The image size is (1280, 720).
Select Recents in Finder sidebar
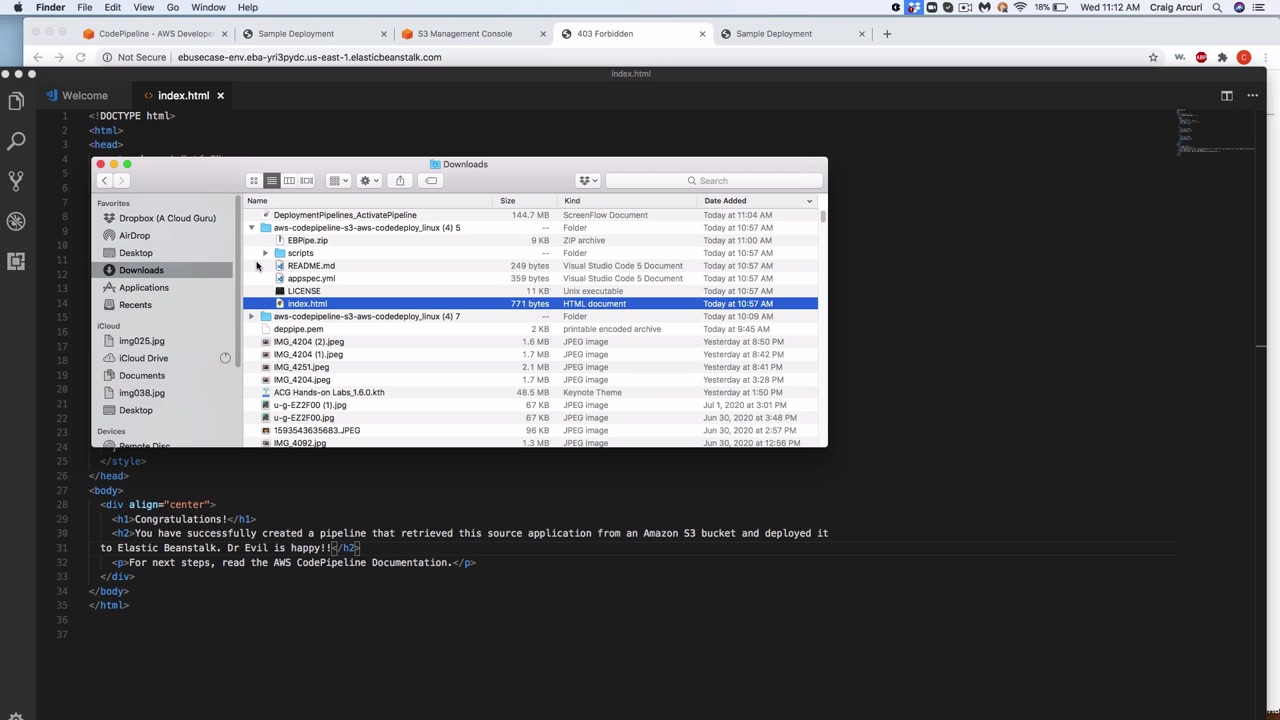[135, 305]
